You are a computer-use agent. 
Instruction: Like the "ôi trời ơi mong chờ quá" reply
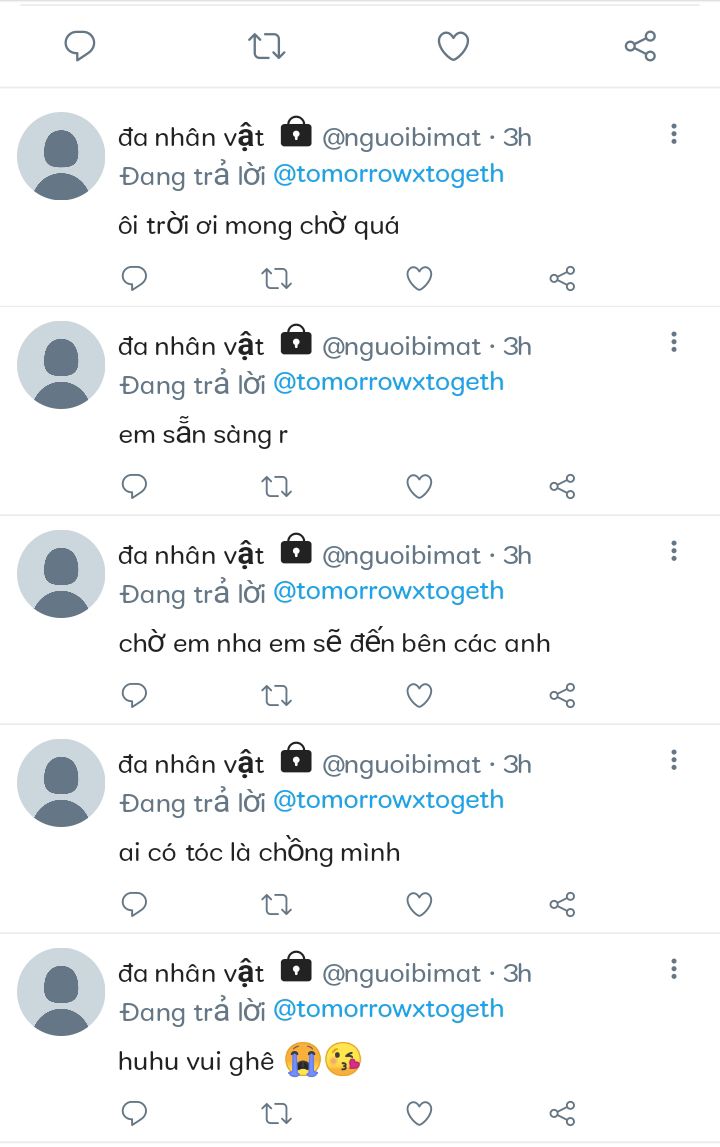(419, 278)
